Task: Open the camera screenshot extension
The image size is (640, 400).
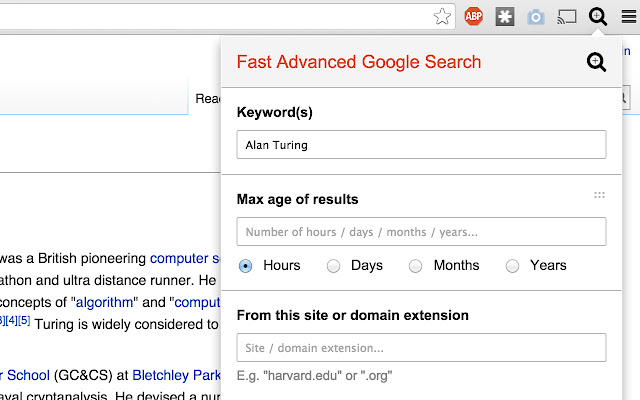Action: (x=536, y=17)
